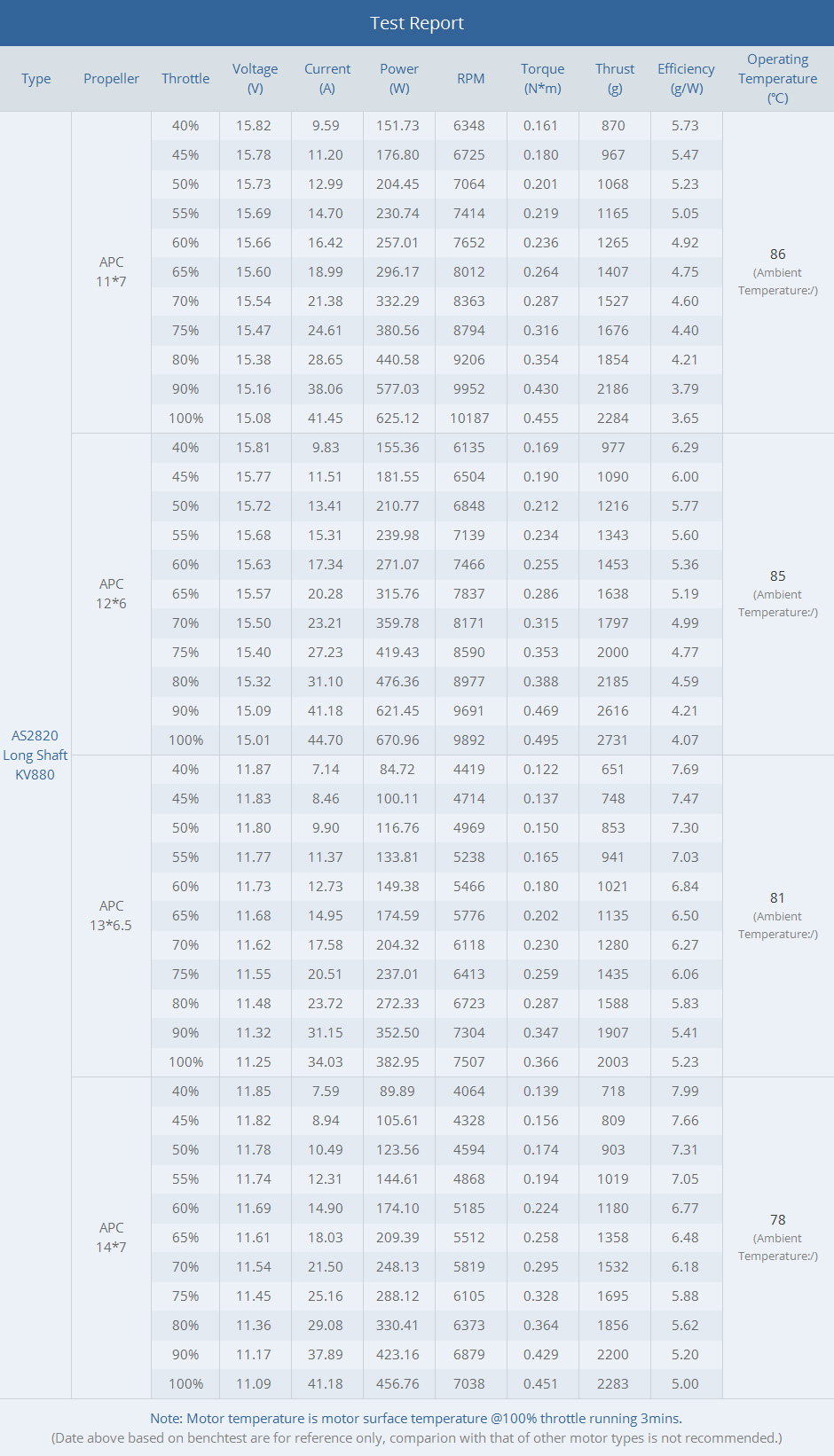Select the Thrust (g) column header

coord(615,79)
